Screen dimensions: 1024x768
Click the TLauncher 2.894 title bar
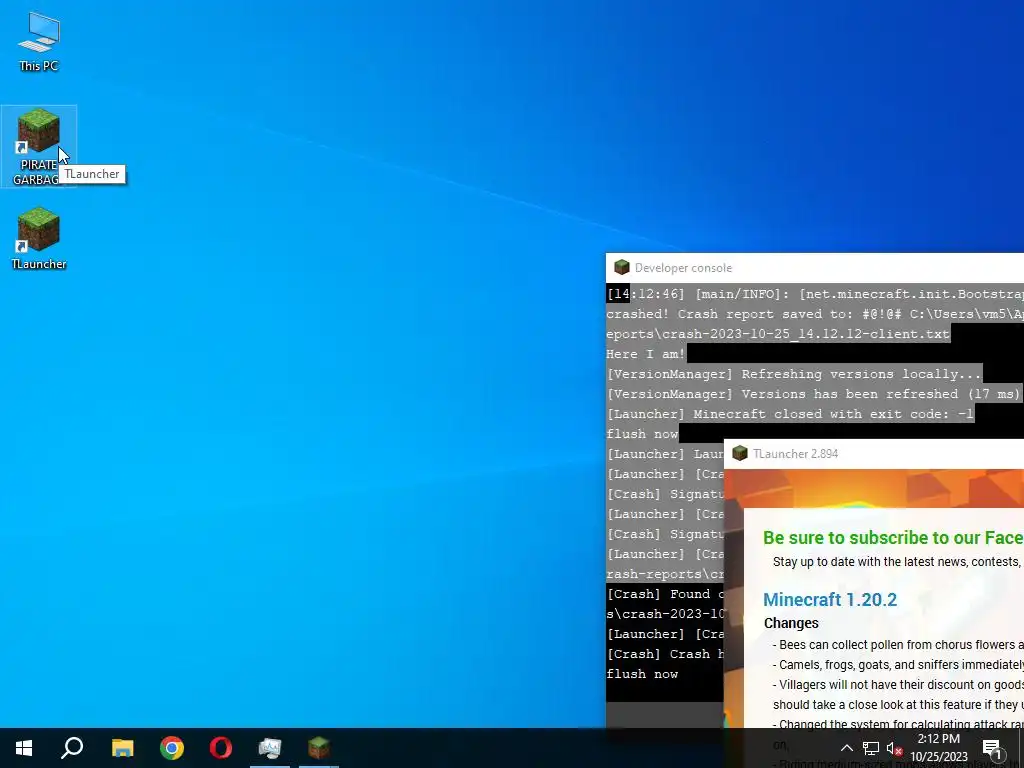tap(874, 453)
